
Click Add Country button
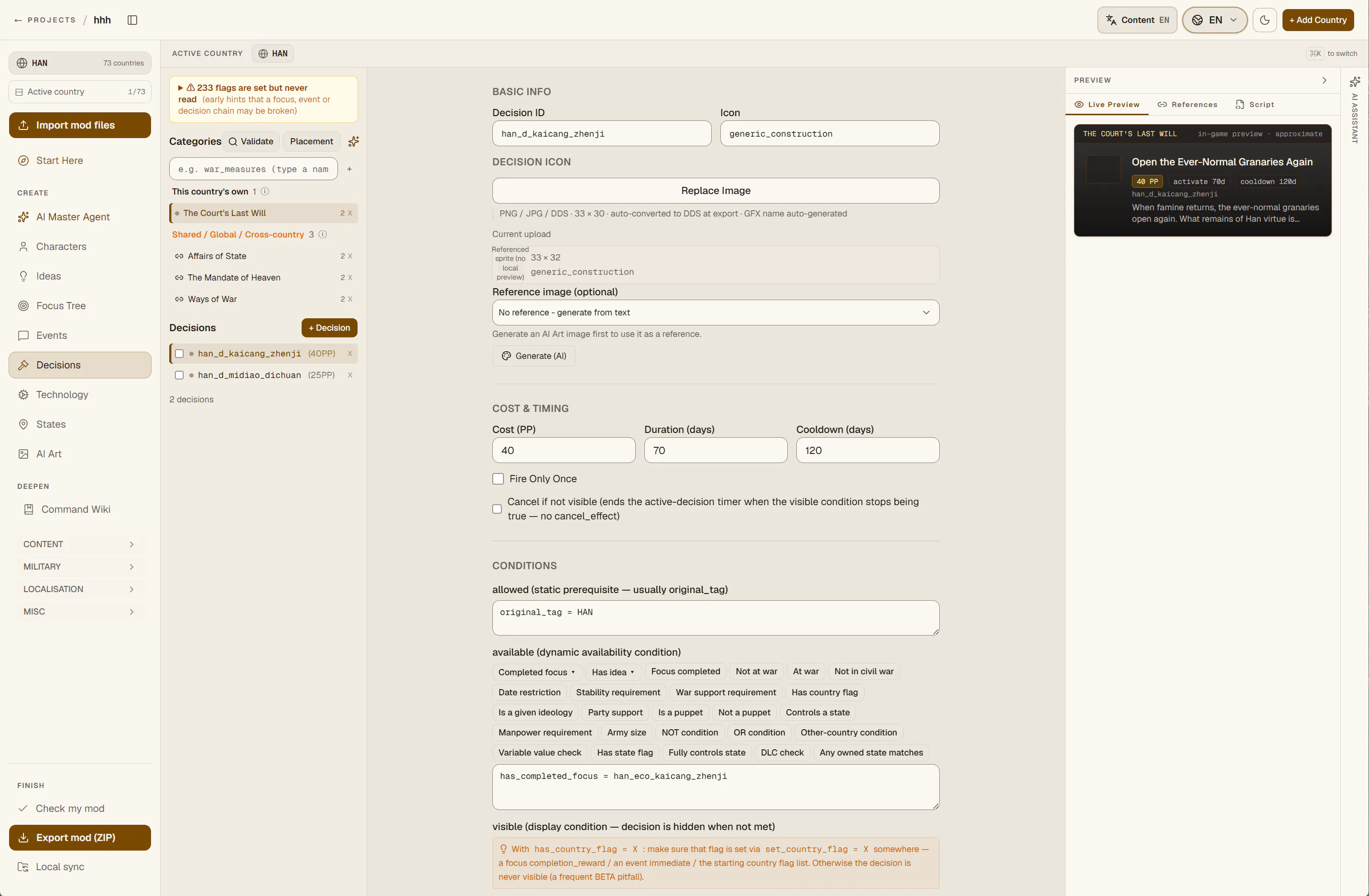[1317, 20]
